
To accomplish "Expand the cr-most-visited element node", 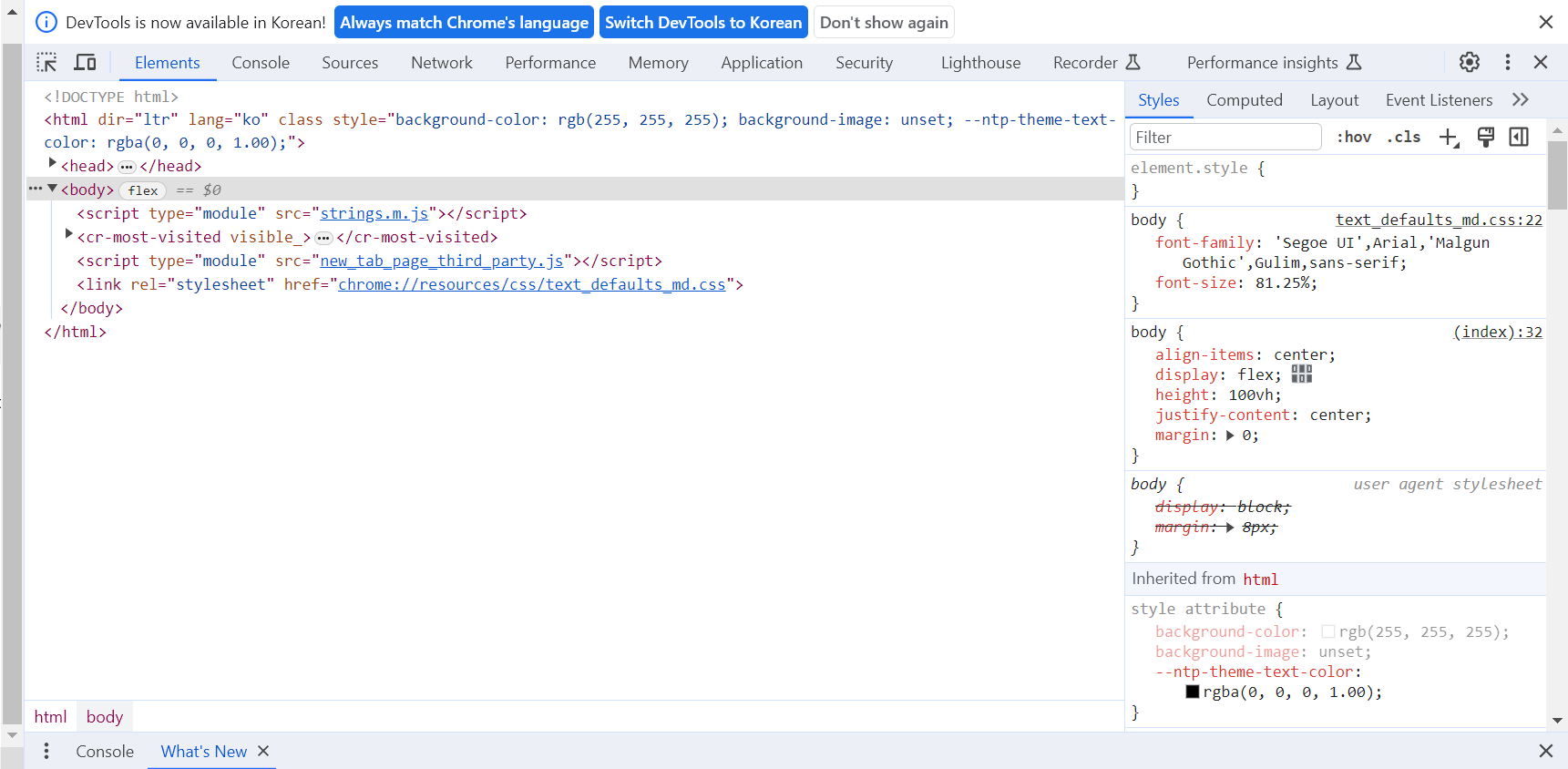I will tap(69, 234).
